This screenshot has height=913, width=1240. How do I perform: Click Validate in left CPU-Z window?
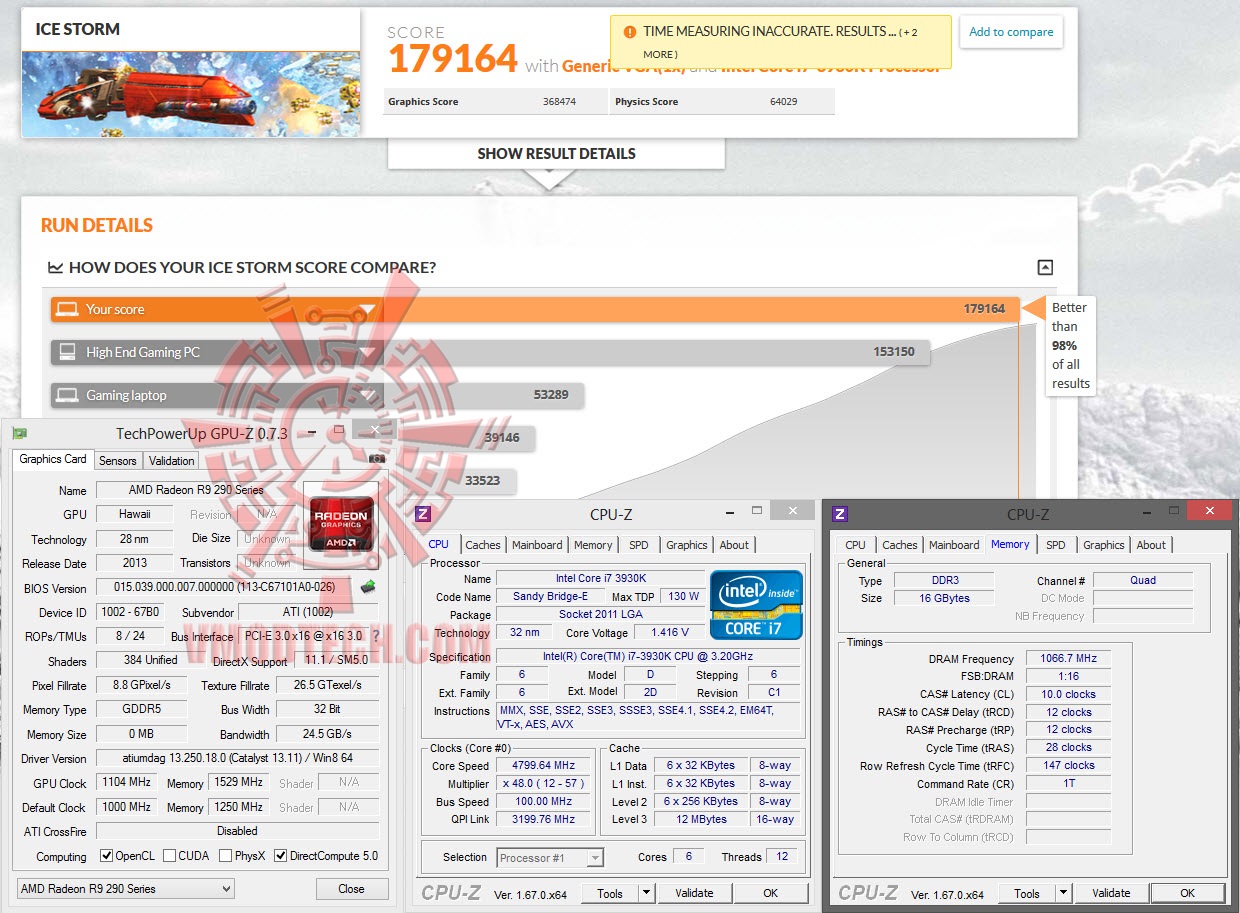[694, 893]
